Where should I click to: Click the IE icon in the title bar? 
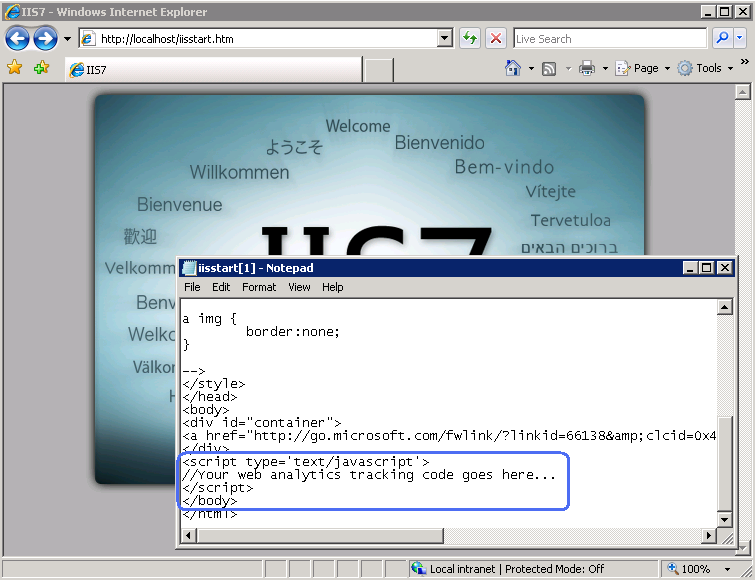(x=13, y=12)
